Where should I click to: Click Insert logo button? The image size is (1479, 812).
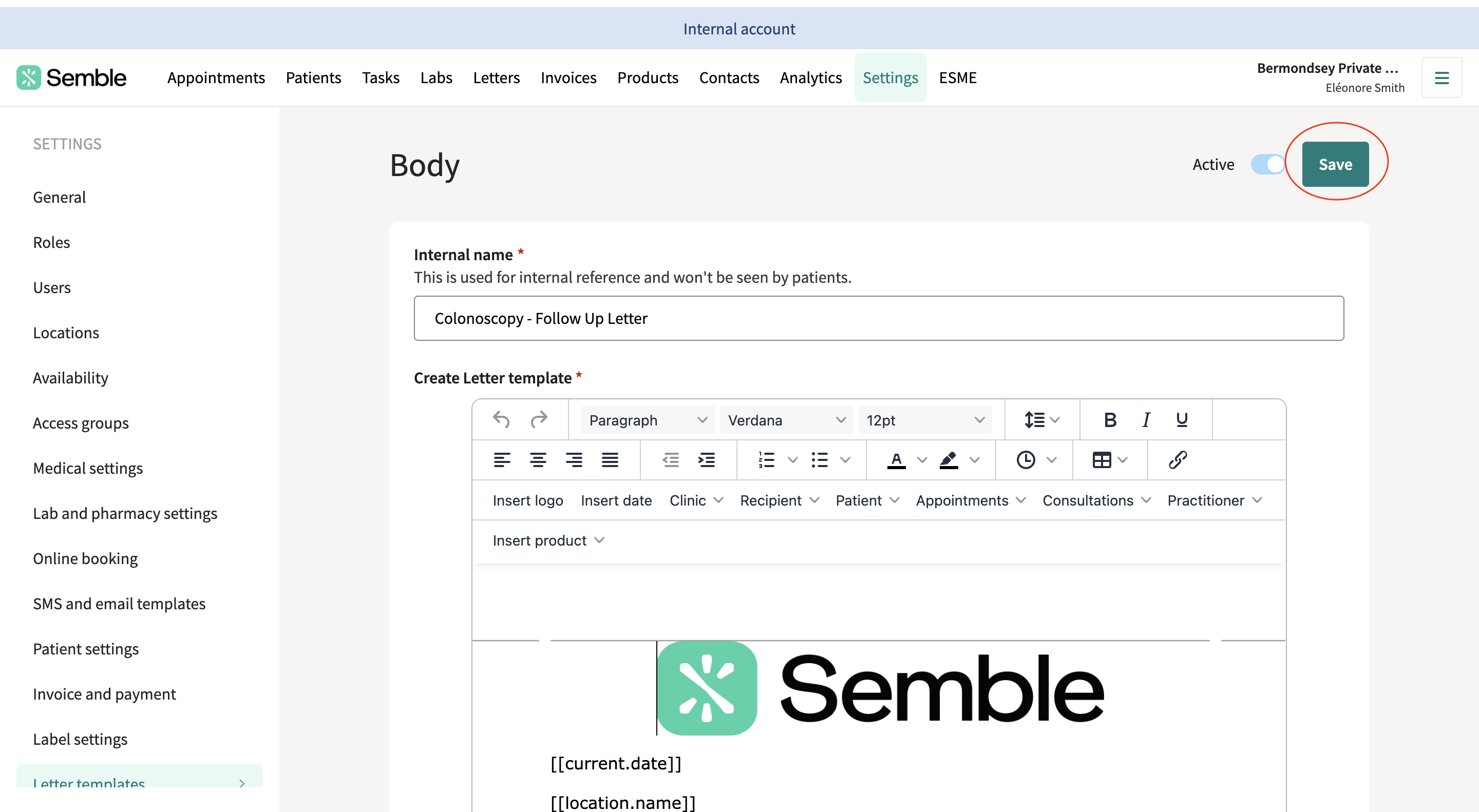527,500
